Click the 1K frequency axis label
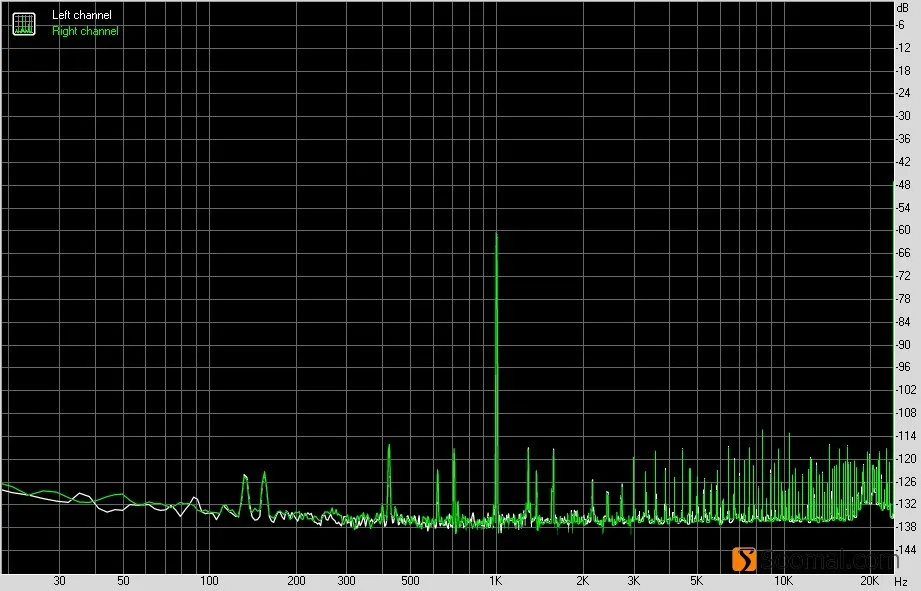Viewport: 921px width, 591px height. click(496, 581)
